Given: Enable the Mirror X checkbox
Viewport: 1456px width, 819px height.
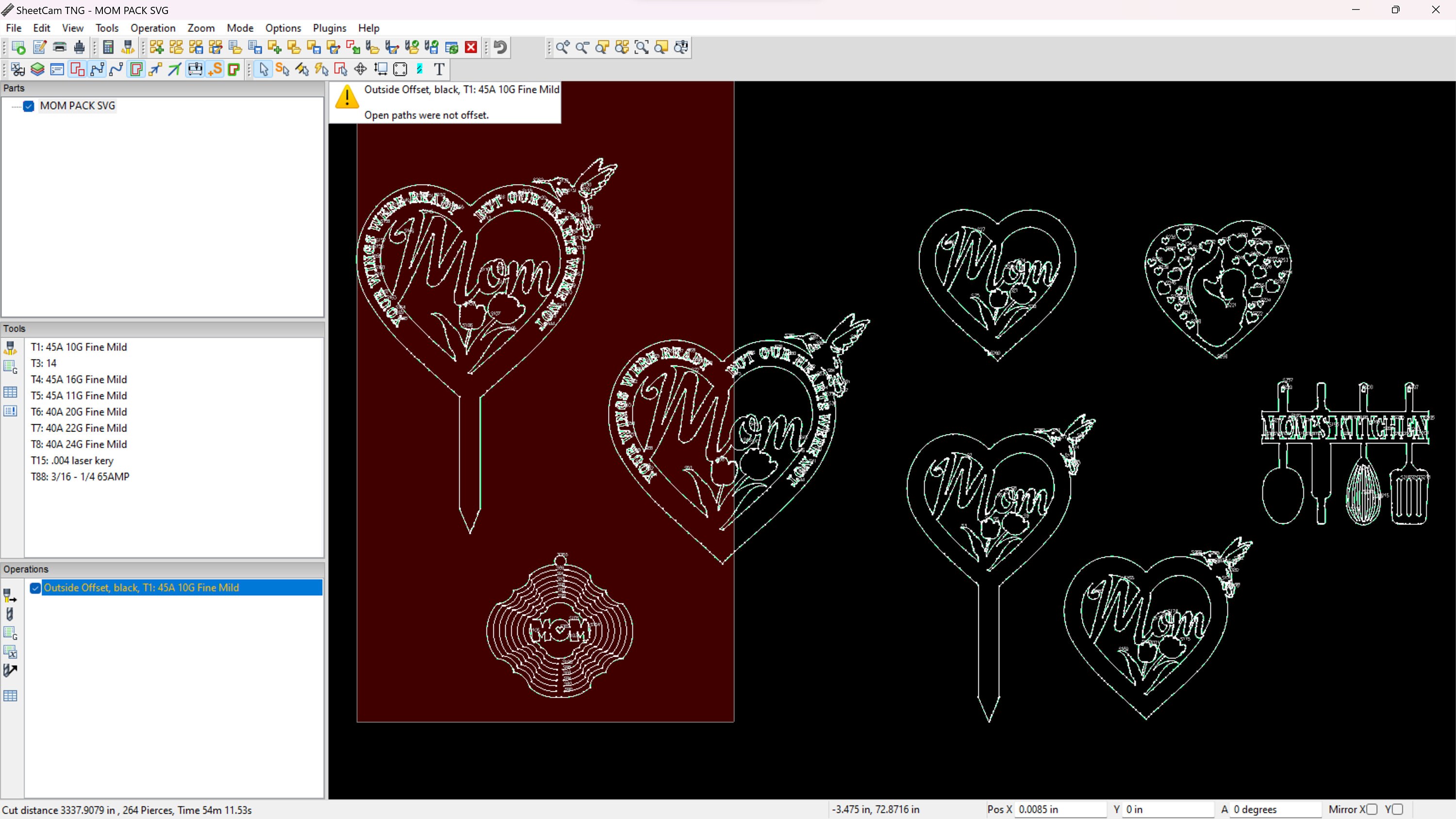Looking at the screenshot, I should (1373, 809).
